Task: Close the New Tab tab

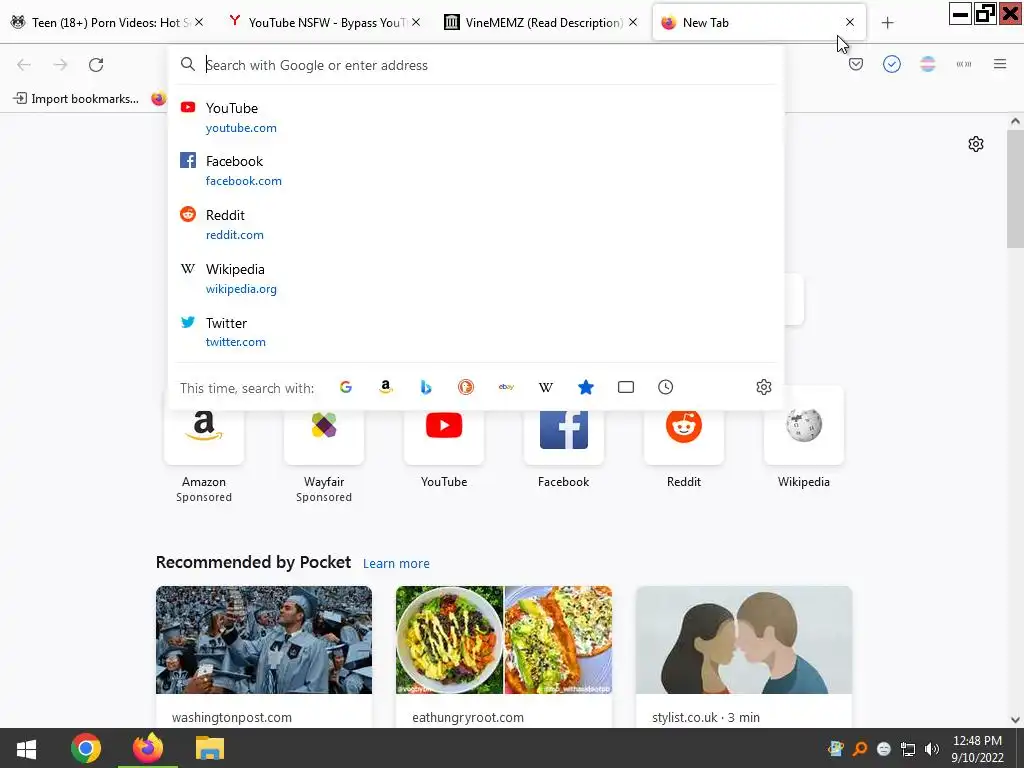Action: tap(850, 22)
